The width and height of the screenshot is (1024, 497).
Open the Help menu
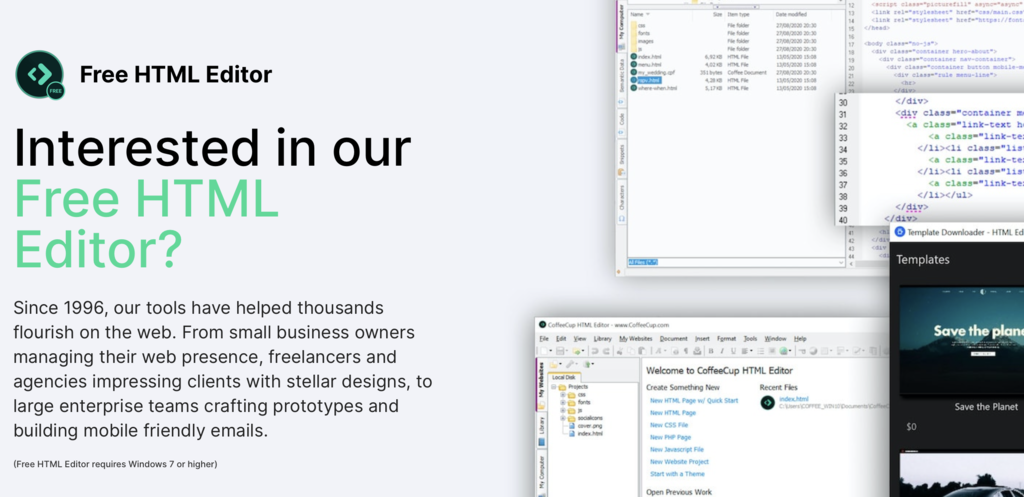(800, 339)
